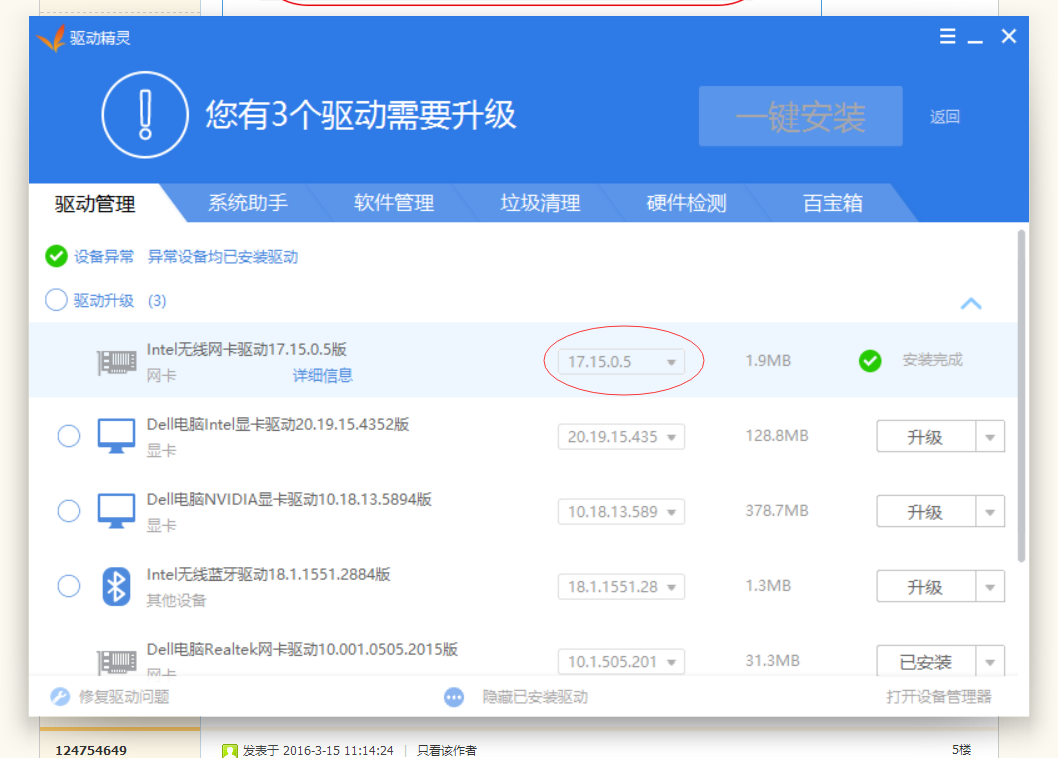The width and height of the screenshot is (1058, 758).
Task: Close the 驱动精灵 window
Action: (x=1009, y=36)
